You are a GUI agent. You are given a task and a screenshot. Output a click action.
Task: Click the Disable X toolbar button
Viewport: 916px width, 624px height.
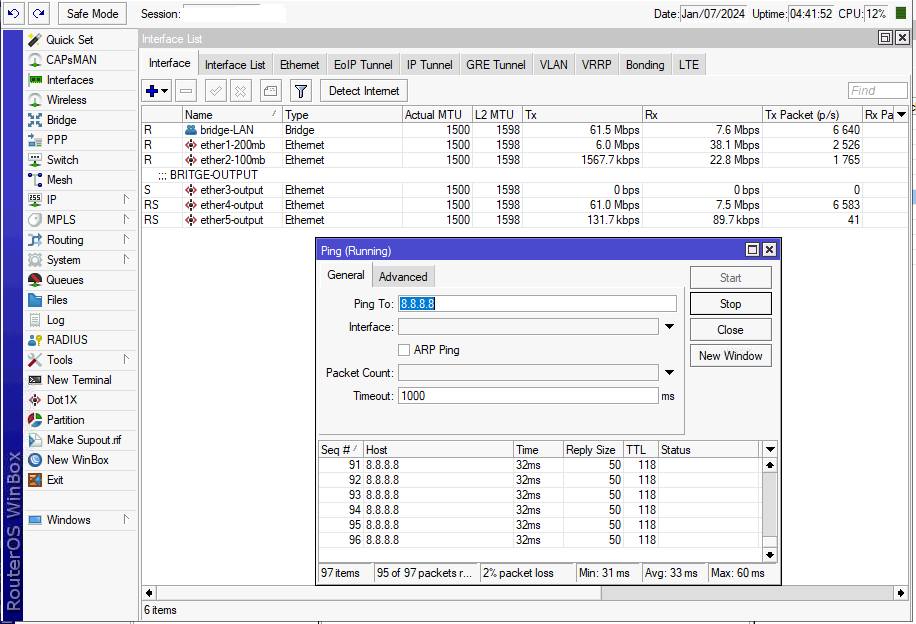coord(240,91)
